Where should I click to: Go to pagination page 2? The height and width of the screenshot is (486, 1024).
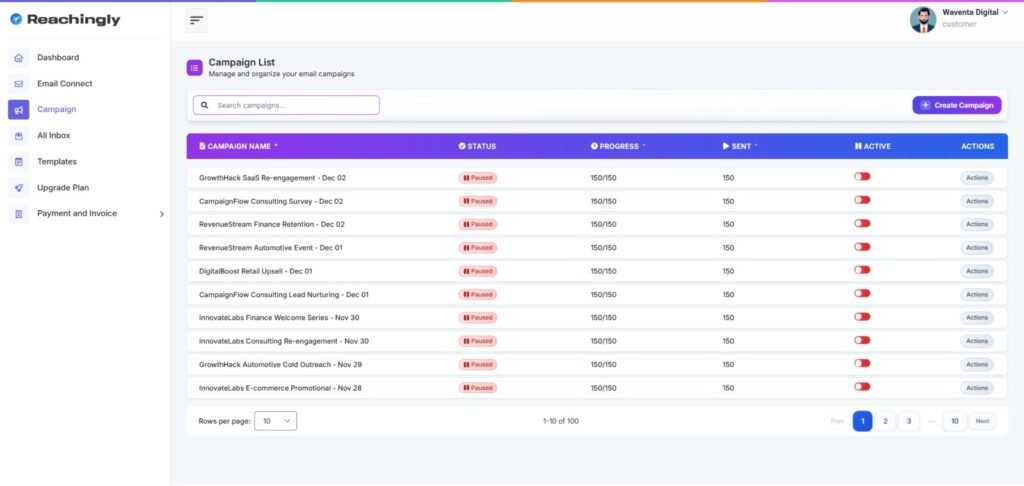click(x=885, y=421)
